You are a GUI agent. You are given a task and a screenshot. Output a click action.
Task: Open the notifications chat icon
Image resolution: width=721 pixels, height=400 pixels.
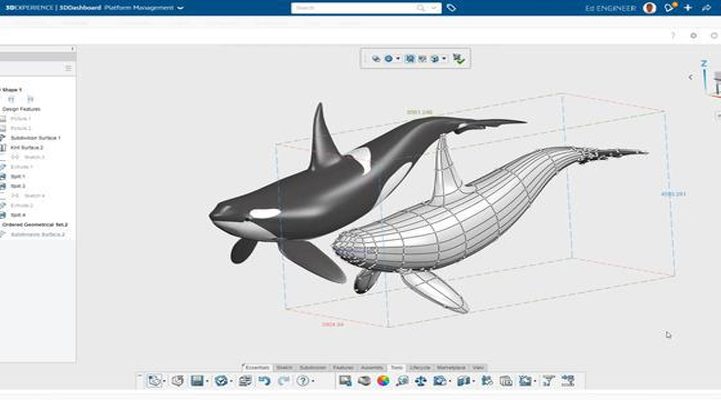[x=669, y=8]
